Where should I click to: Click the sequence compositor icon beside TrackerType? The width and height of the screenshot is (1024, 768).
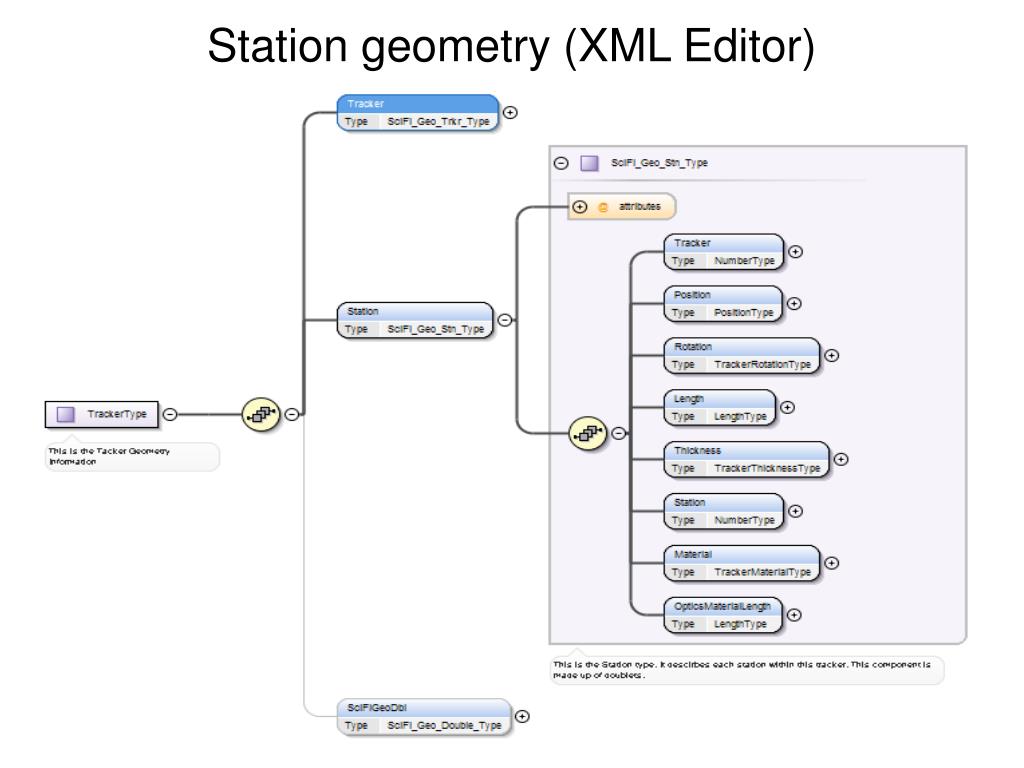[x=260, y=413]
